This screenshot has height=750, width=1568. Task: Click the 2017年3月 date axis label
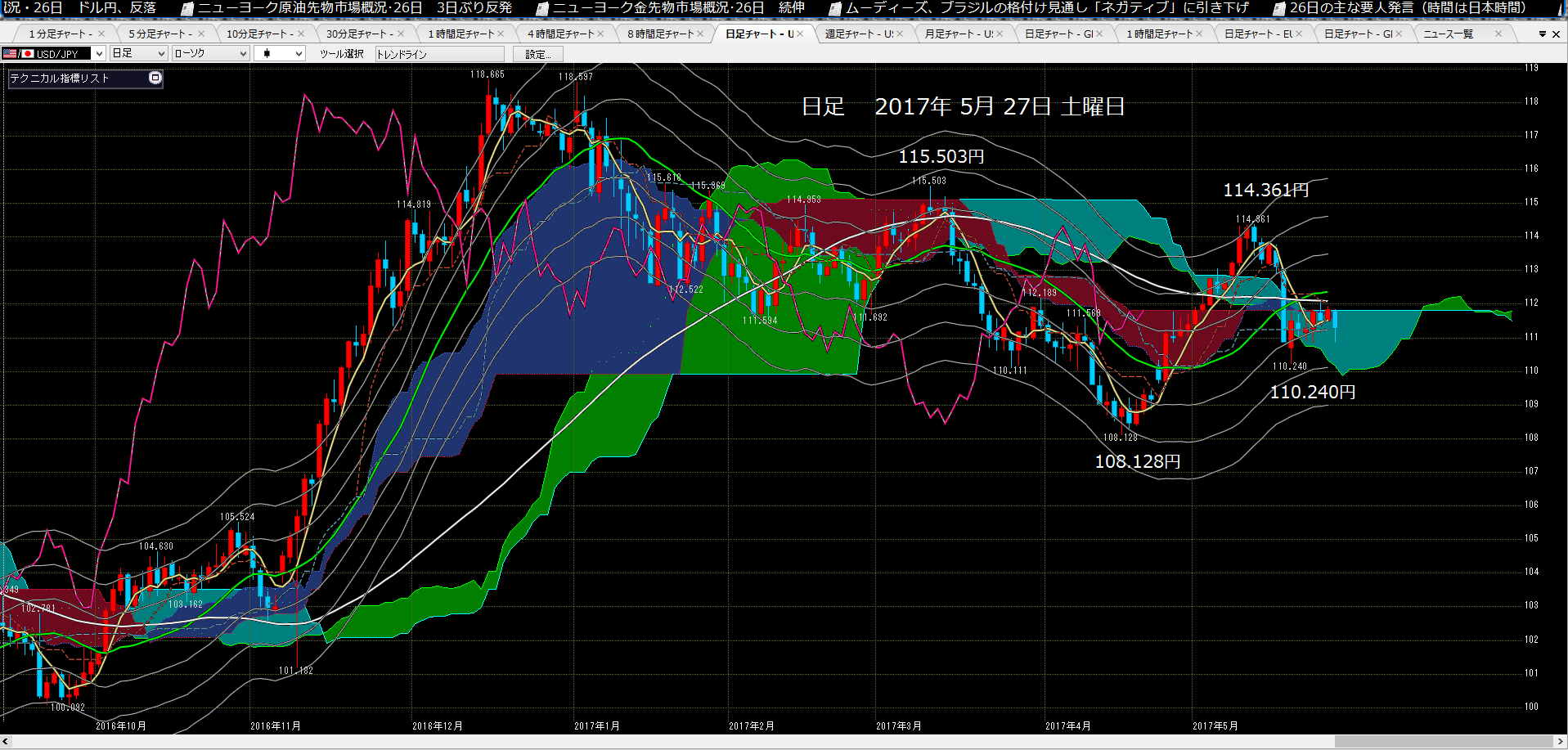[x=899, y=726]
